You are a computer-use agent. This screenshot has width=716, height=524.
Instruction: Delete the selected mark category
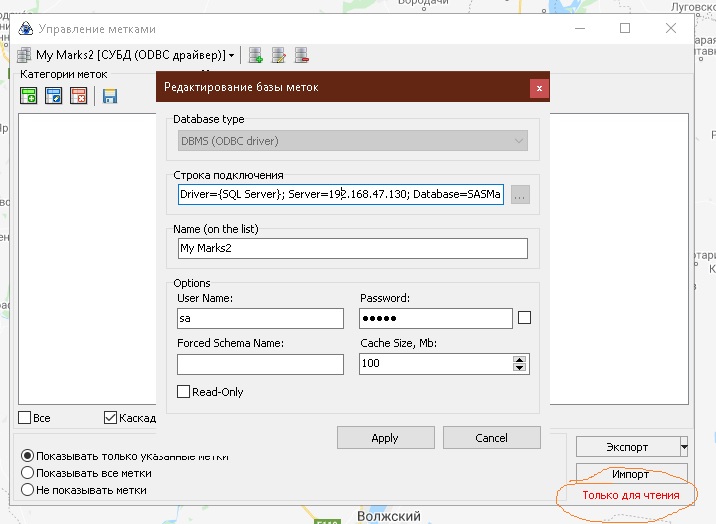79,96
